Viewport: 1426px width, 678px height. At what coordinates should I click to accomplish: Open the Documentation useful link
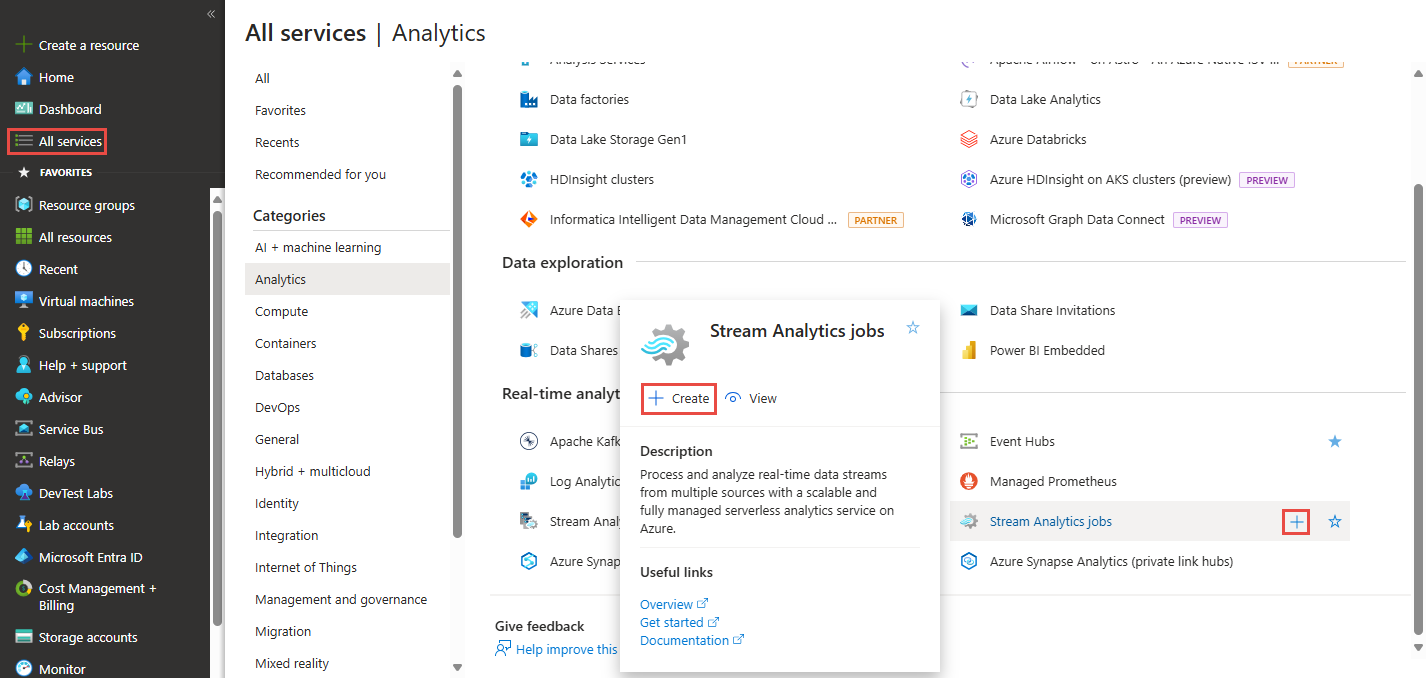(x=692, y=640)
